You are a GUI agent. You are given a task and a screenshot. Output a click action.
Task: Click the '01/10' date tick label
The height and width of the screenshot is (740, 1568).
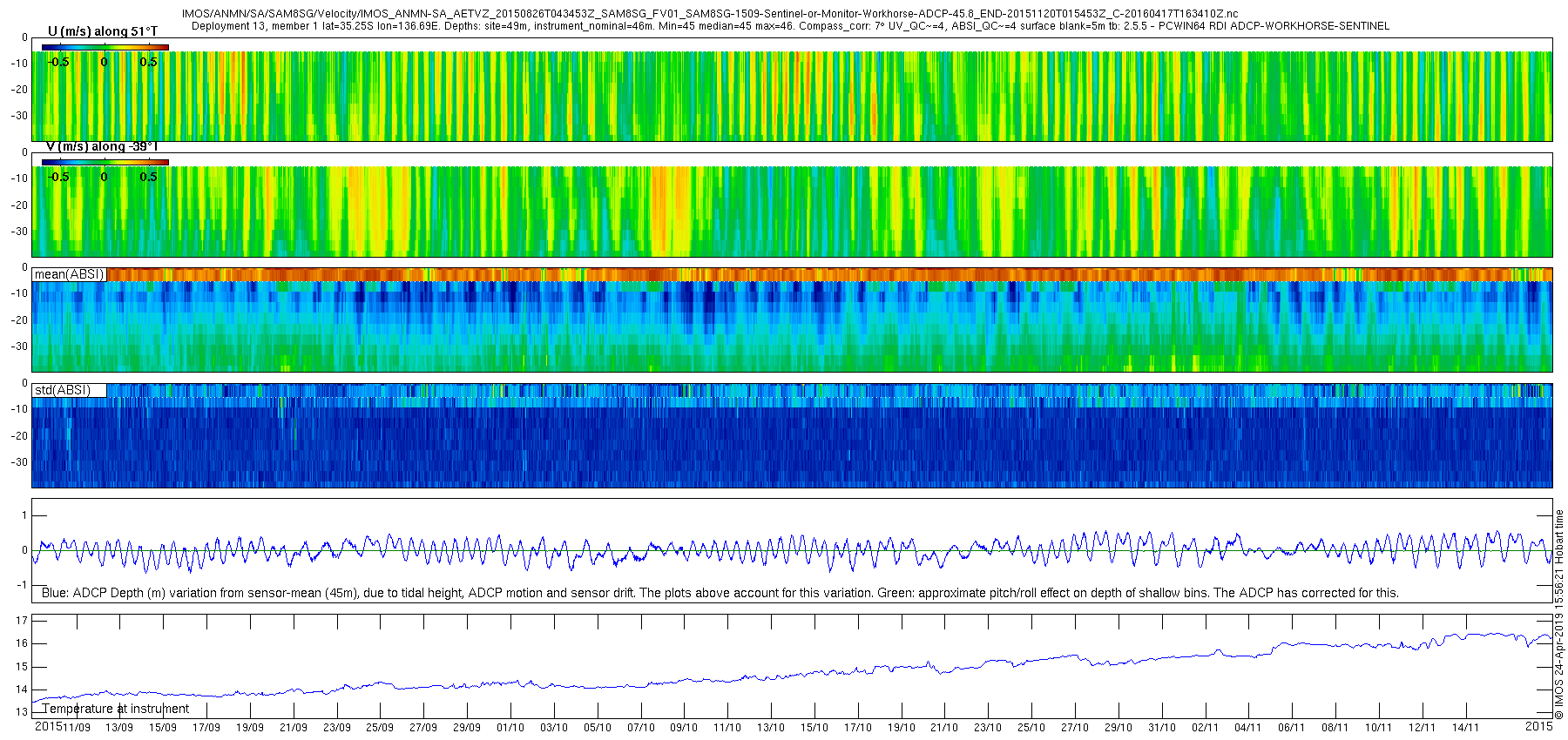click(510, 728)
